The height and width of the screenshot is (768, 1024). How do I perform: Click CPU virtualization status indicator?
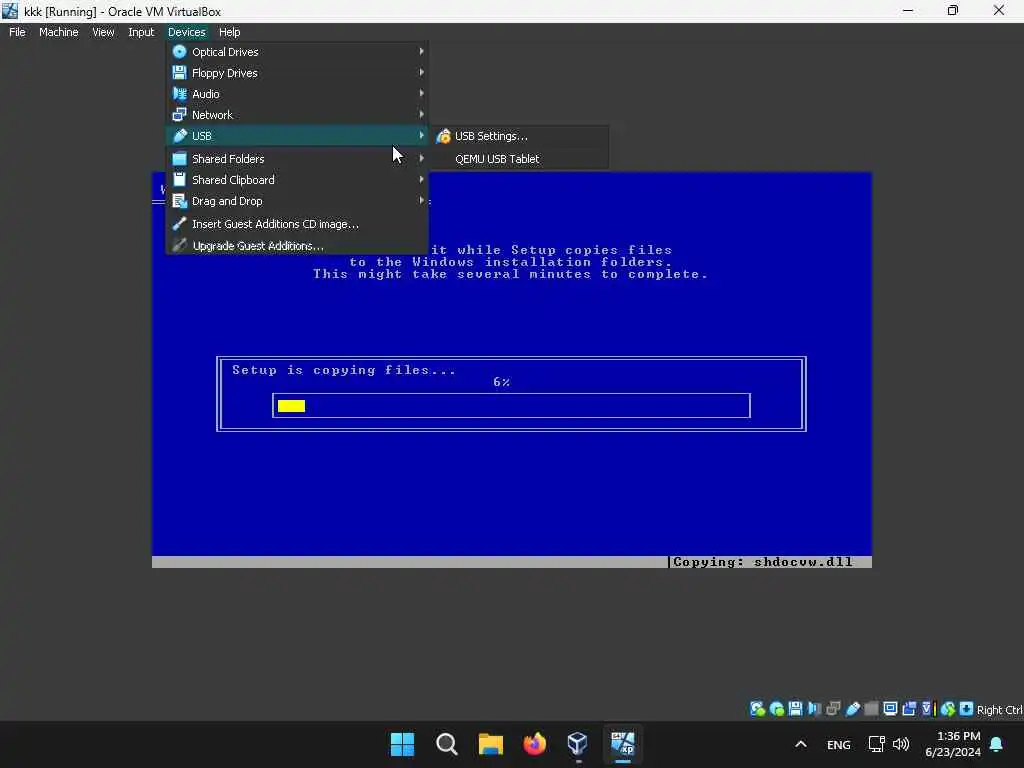pos(928,709)
